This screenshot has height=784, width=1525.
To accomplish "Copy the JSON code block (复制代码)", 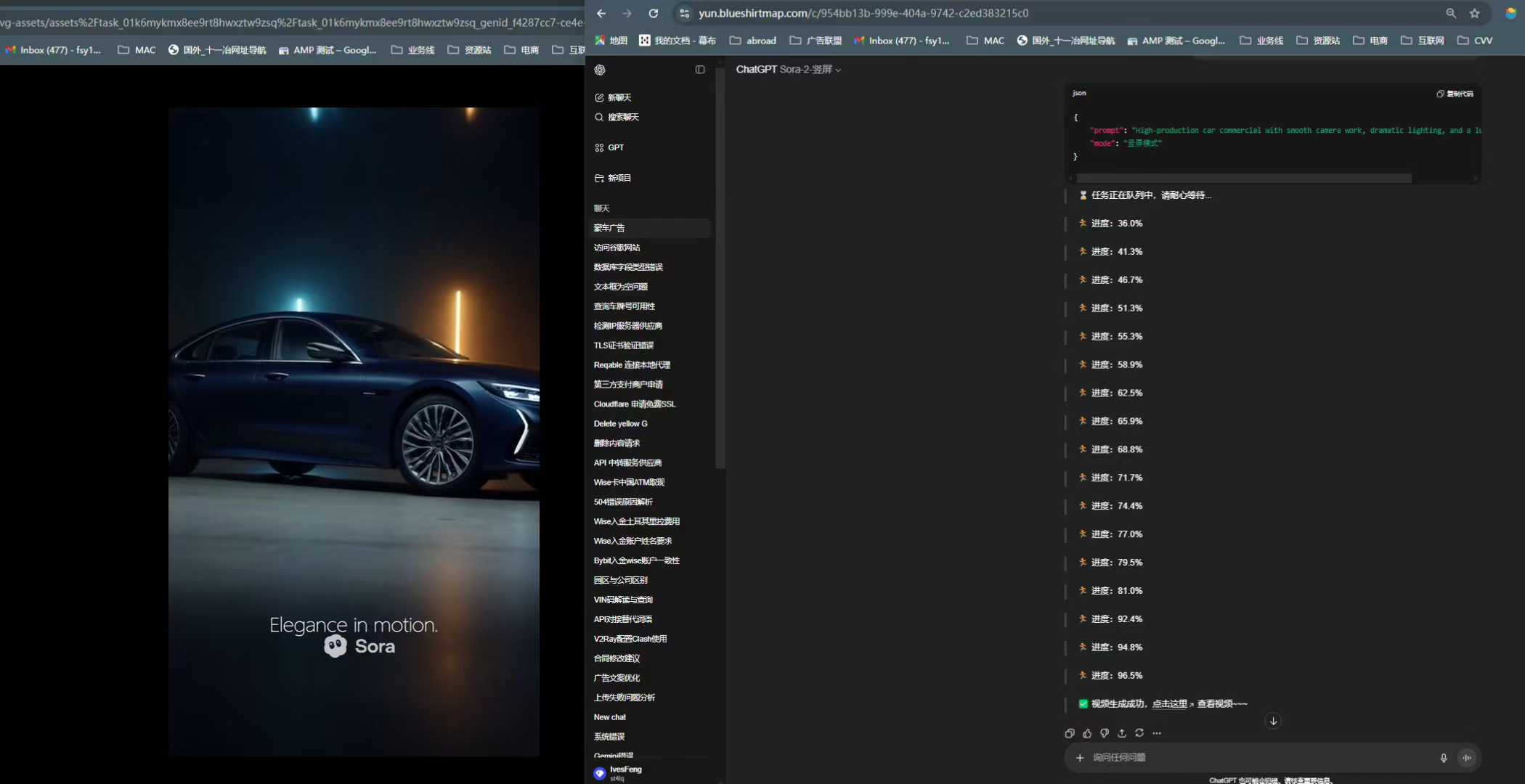I will click(x=1455, y=94).
